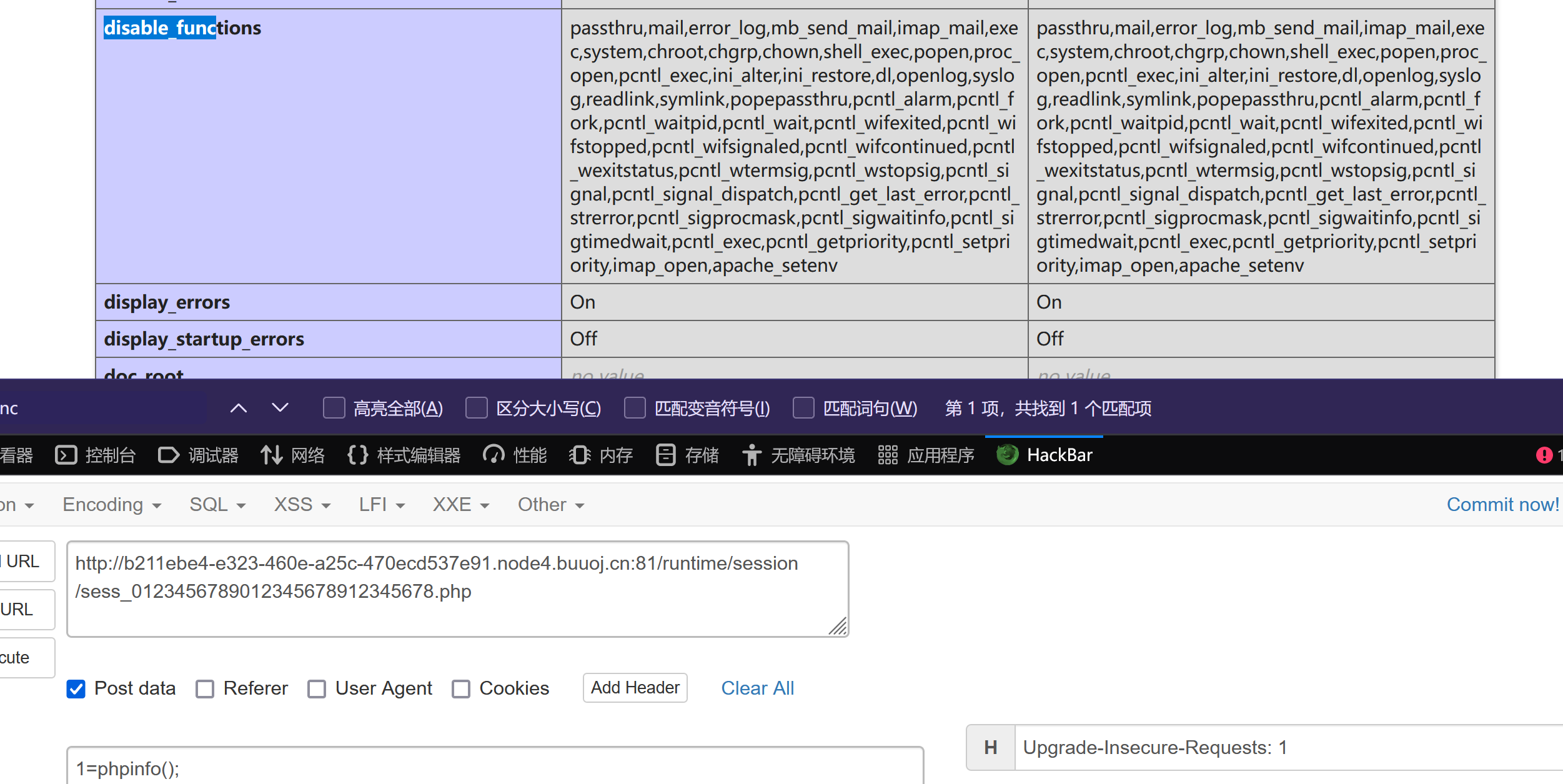Click inside the HackBar URL text field
The height and width of the screenshot is (784, 1563).
point(457,589)
